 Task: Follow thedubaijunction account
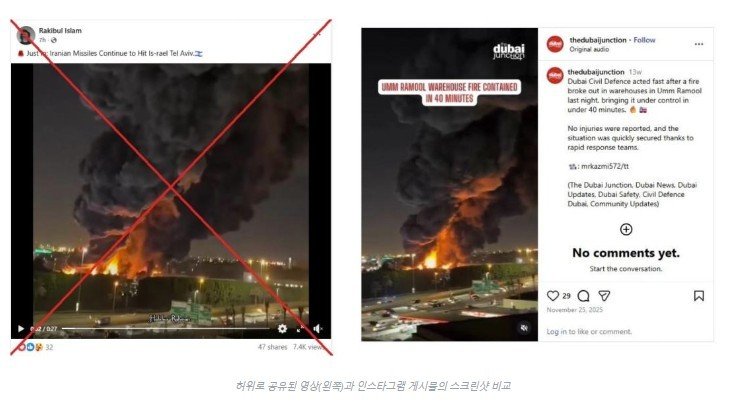pyautogui.click(x=644, y=40)
